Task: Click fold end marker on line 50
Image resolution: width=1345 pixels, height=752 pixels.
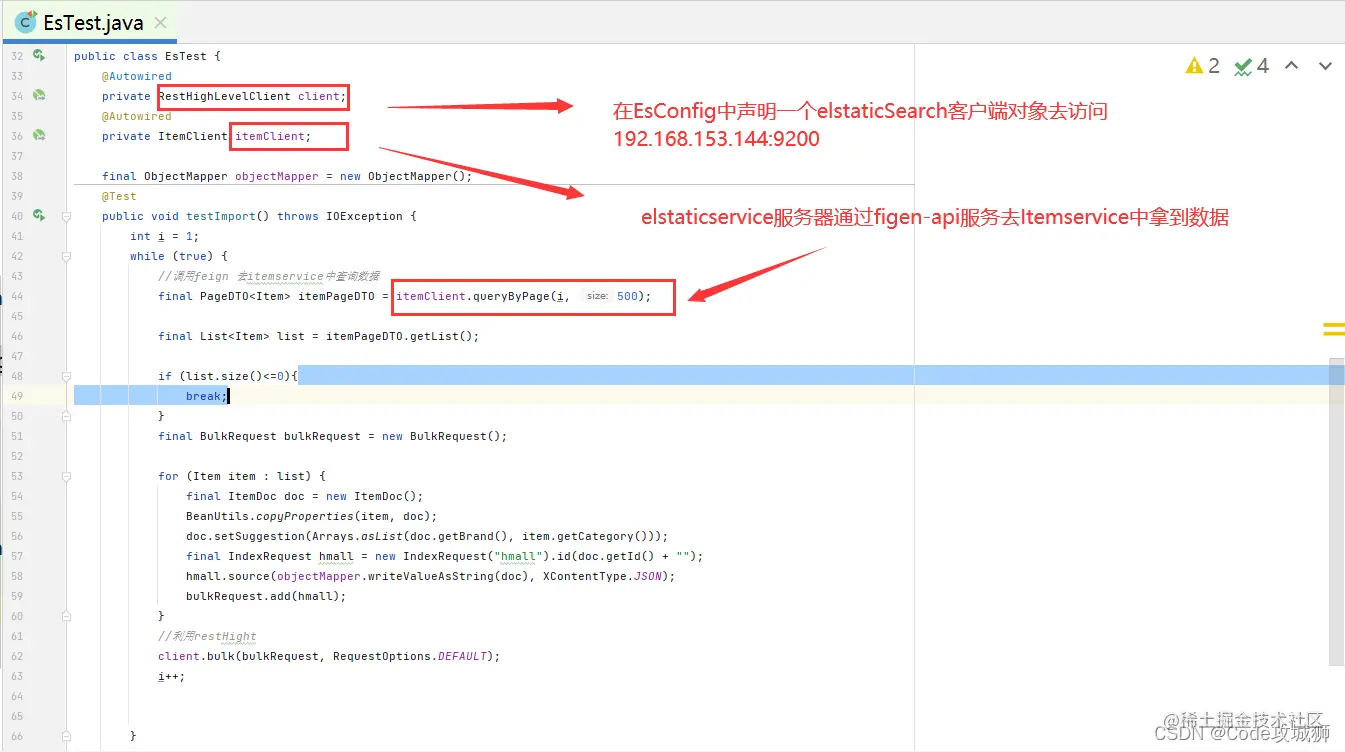Action: [x=67, y=416]
